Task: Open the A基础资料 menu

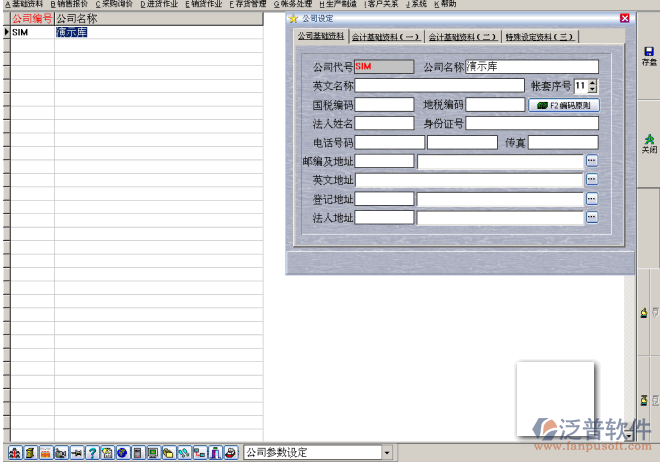Action: point(24,4)
